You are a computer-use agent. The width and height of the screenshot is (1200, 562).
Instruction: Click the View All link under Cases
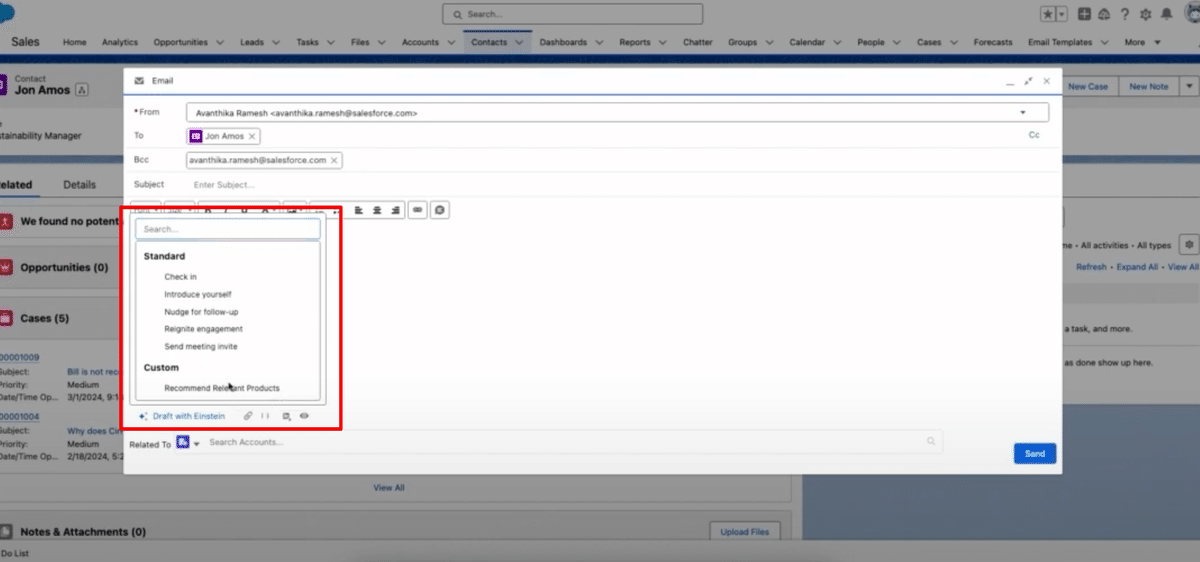(389, 488)
